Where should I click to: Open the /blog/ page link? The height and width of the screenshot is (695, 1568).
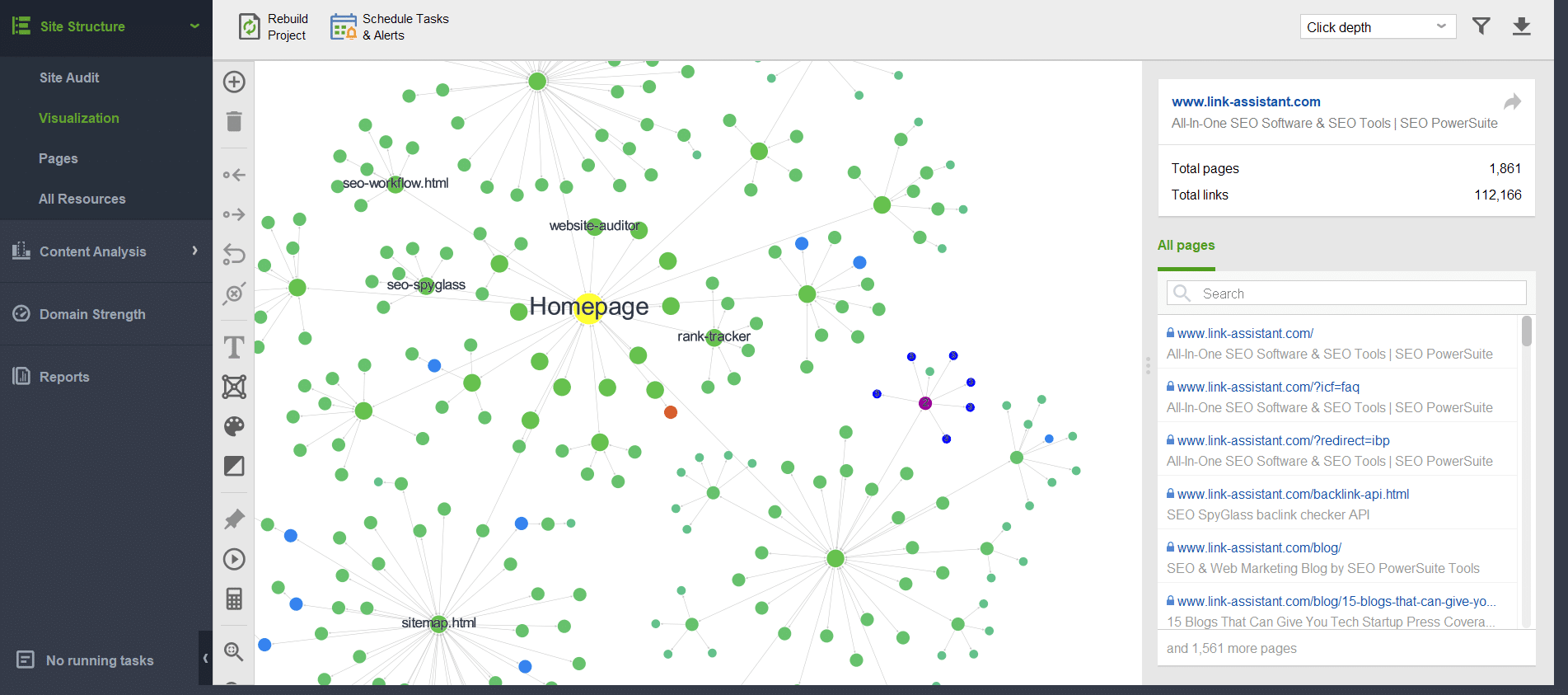pos(1259,548)
